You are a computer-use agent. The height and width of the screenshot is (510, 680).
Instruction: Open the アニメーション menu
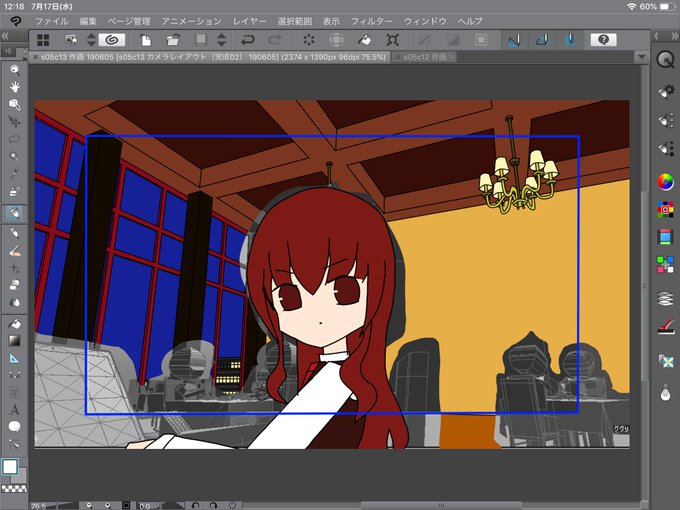click(x=191, y=21)
